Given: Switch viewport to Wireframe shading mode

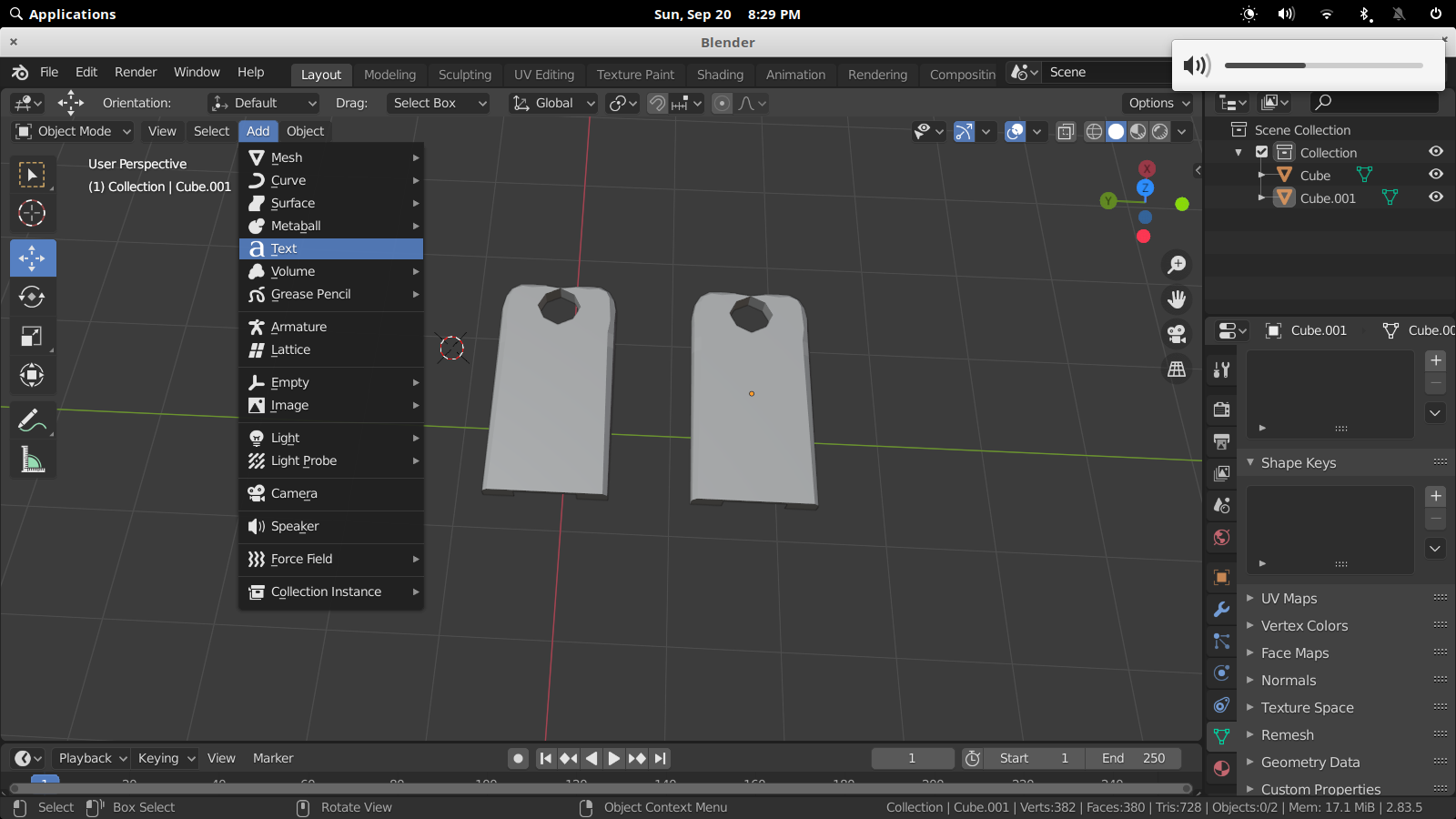Looking at the screenshot, I should point(1095,131).
